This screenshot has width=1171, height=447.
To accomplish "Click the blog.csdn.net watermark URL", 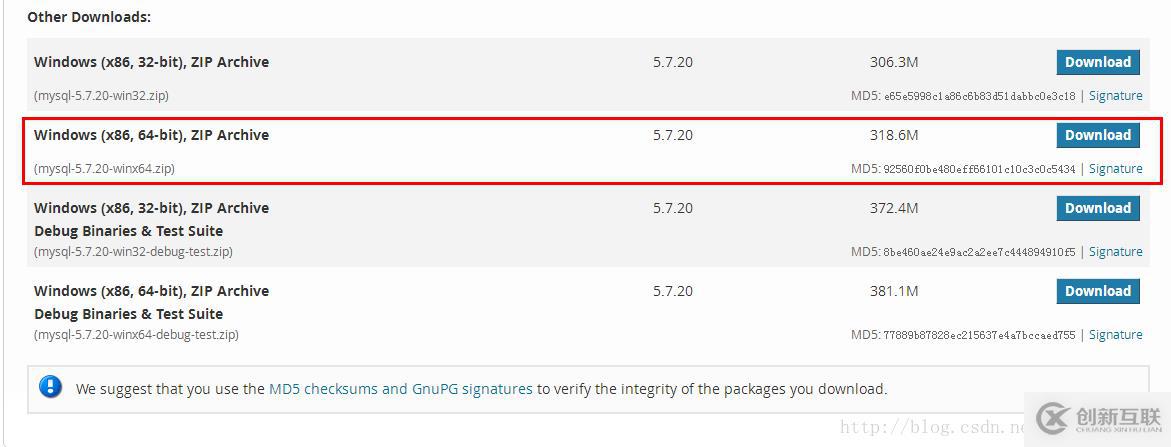I will (x=934, y=427).
